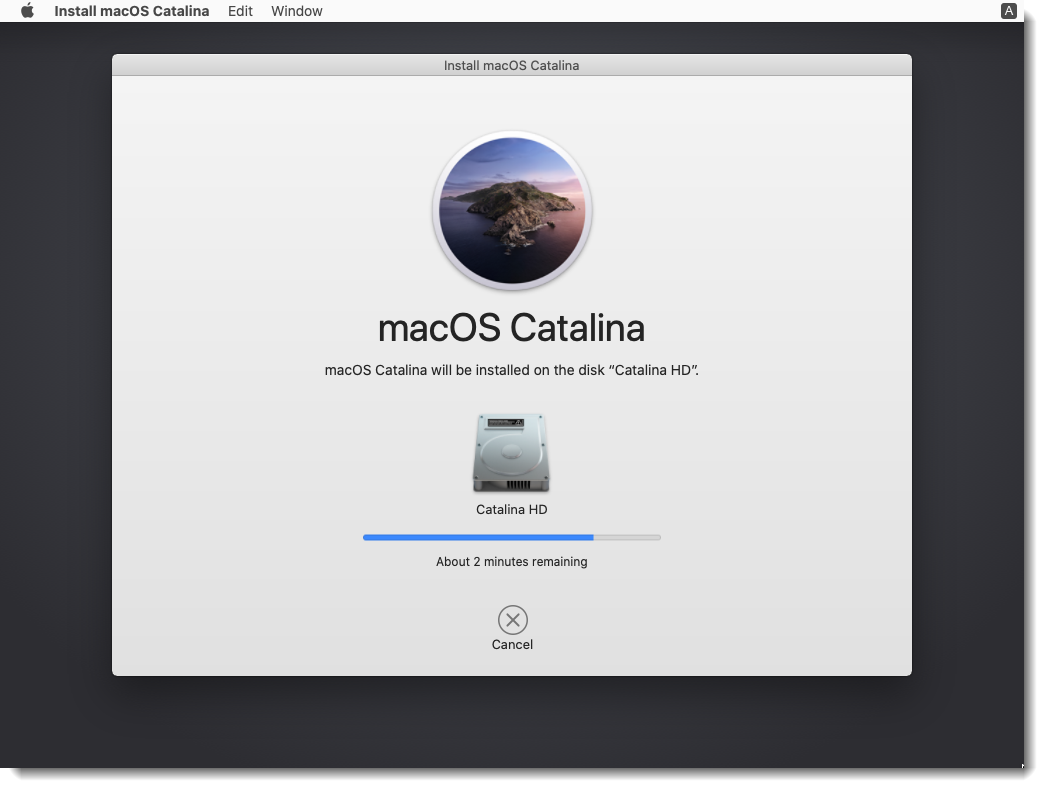The width and height of the screenshot is (1046, 790).
Task: Click the gray unfilled end of progress bar
Action: click(x=627, y=537)
